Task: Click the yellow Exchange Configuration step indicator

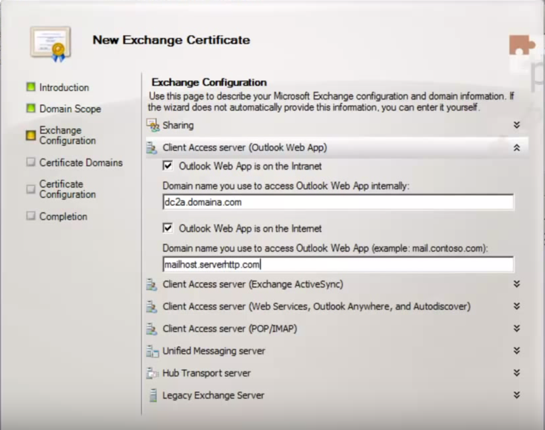Action: (31, 135)
